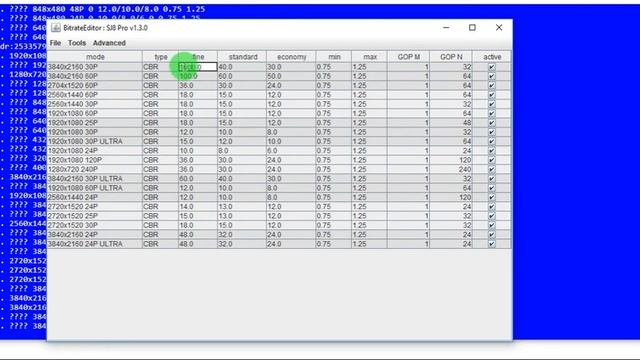Screen dimensions: 640x360
Task: Select the 1920x1080 60P ULTRA mode cell
Action: coord(95,188)
